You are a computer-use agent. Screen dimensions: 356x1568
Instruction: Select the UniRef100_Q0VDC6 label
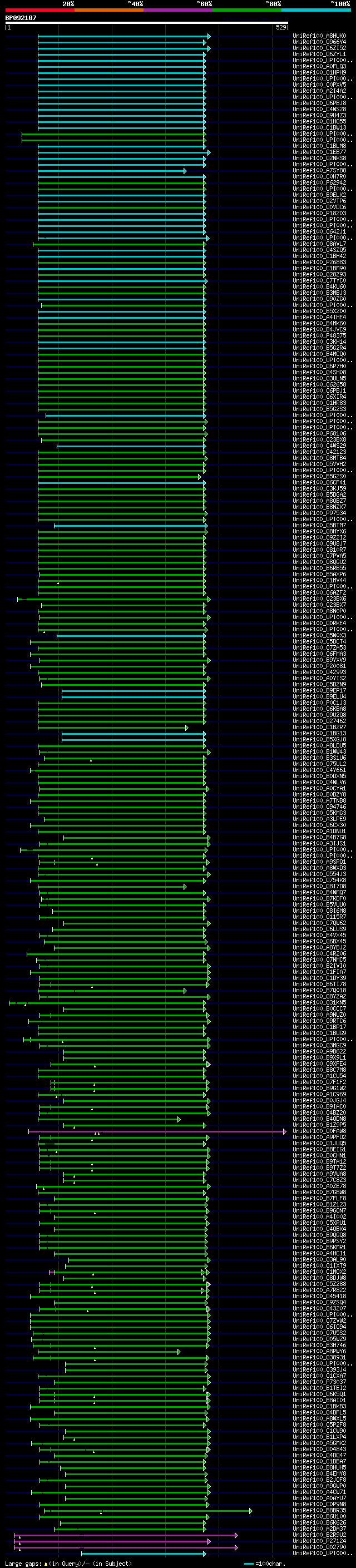point(319,207)
